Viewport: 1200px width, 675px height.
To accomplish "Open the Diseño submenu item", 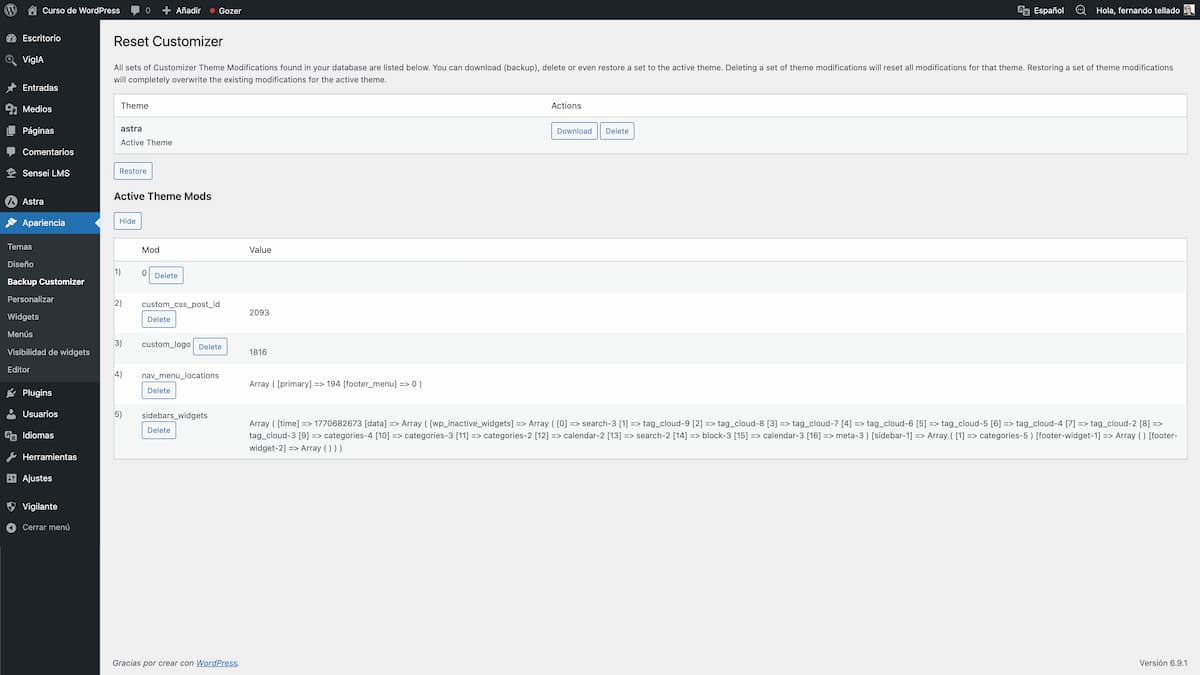I will click(20, 264).
